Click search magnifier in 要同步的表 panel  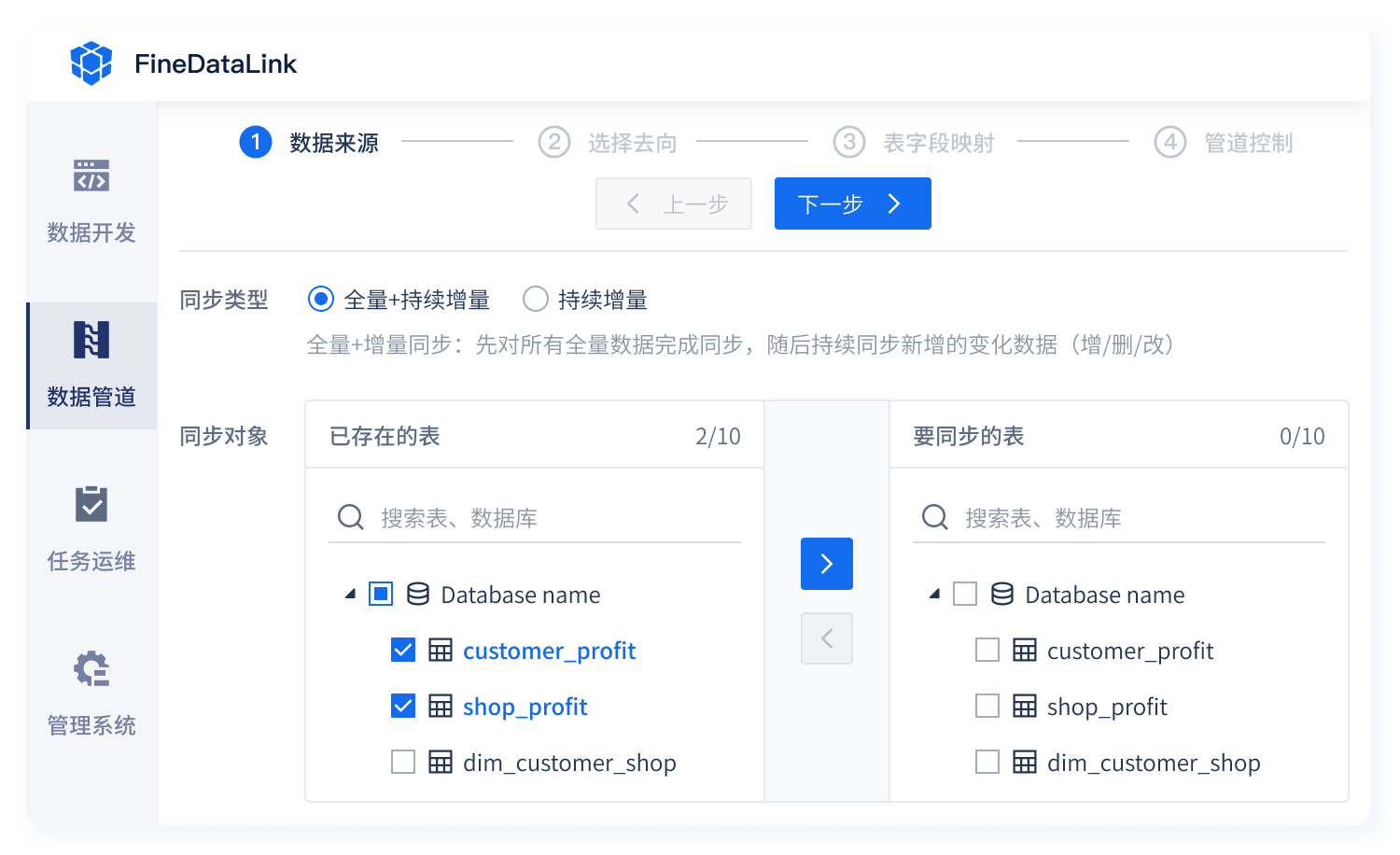[935, 517]
